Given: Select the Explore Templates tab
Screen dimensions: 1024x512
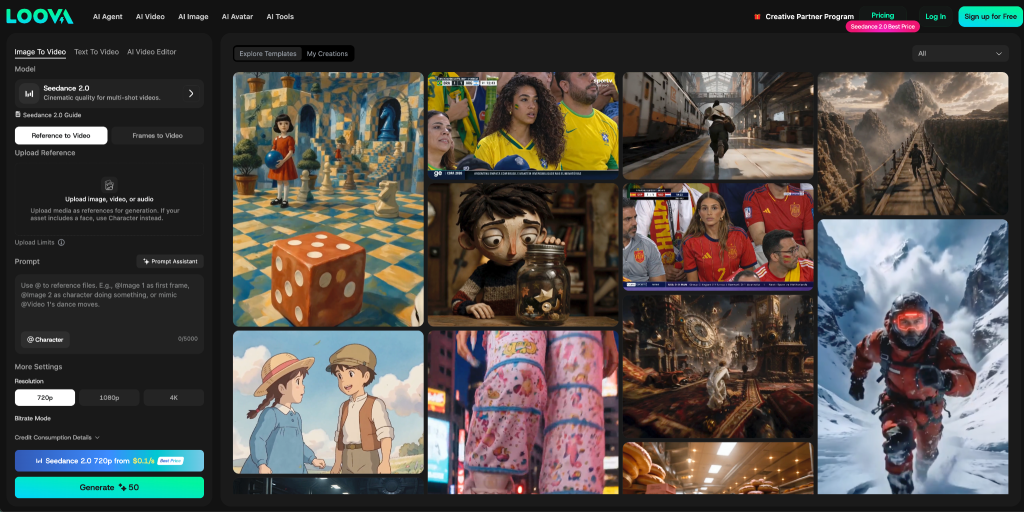Looking at the screenshot, I should pyautogui.click(x=268, y=54).
